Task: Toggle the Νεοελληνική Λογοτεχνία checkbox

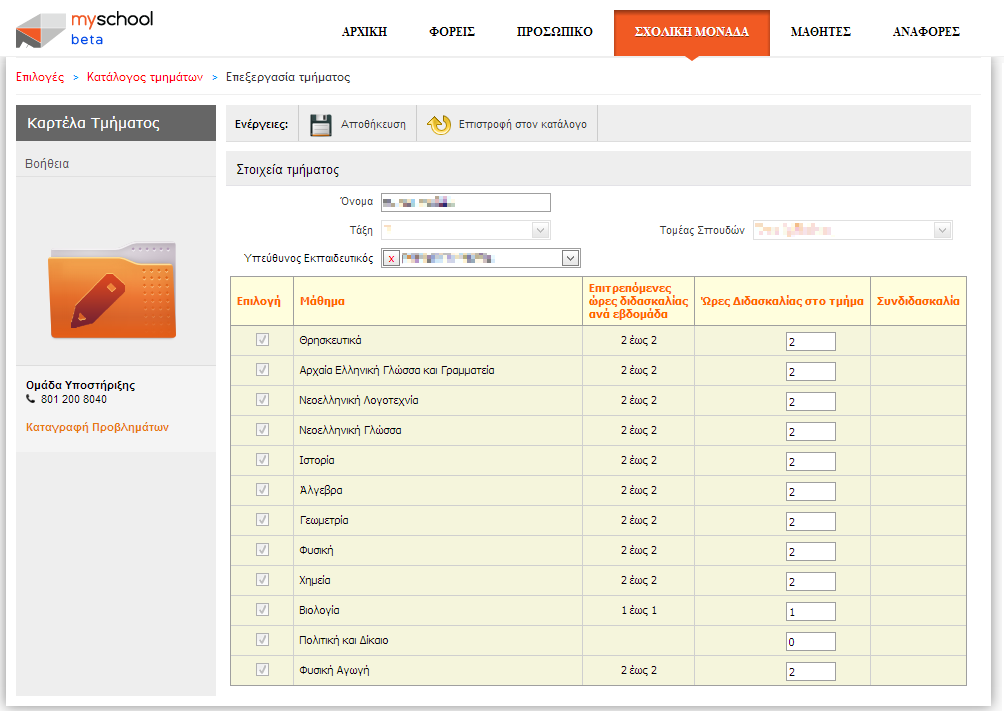Action: point(263,400)
